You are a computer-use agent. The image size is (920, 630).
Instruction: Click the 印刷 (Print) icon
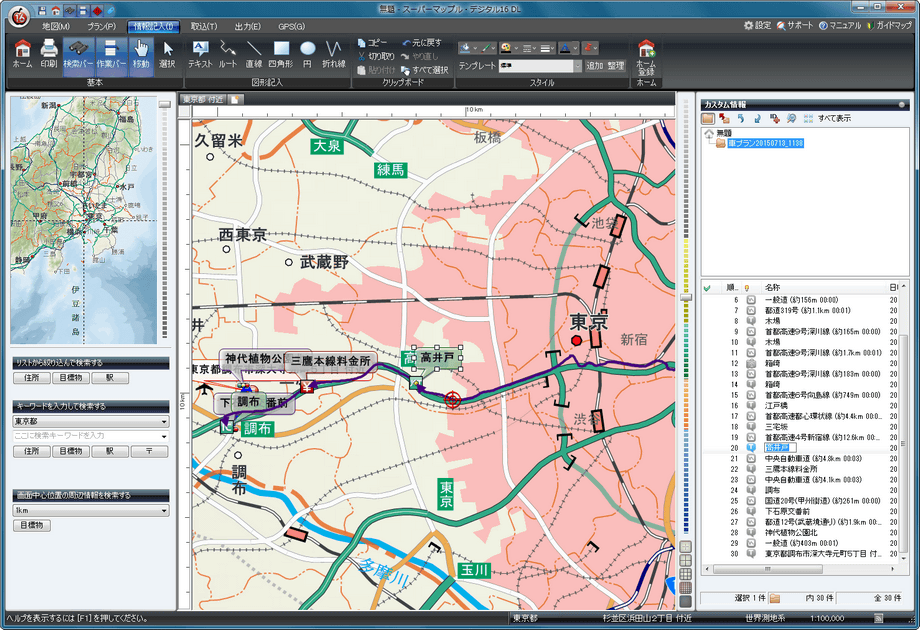pos(49,54)
